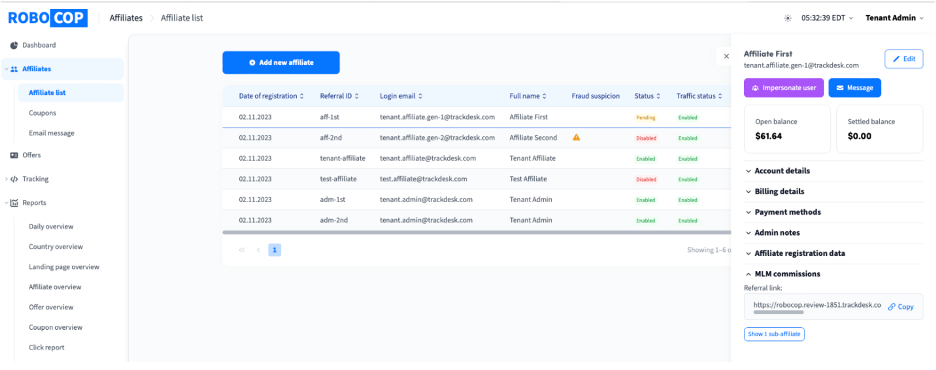The image size is (936, 370).
Task: Click the Reports chart icon in sidebar
Action: tap(14, 203)
